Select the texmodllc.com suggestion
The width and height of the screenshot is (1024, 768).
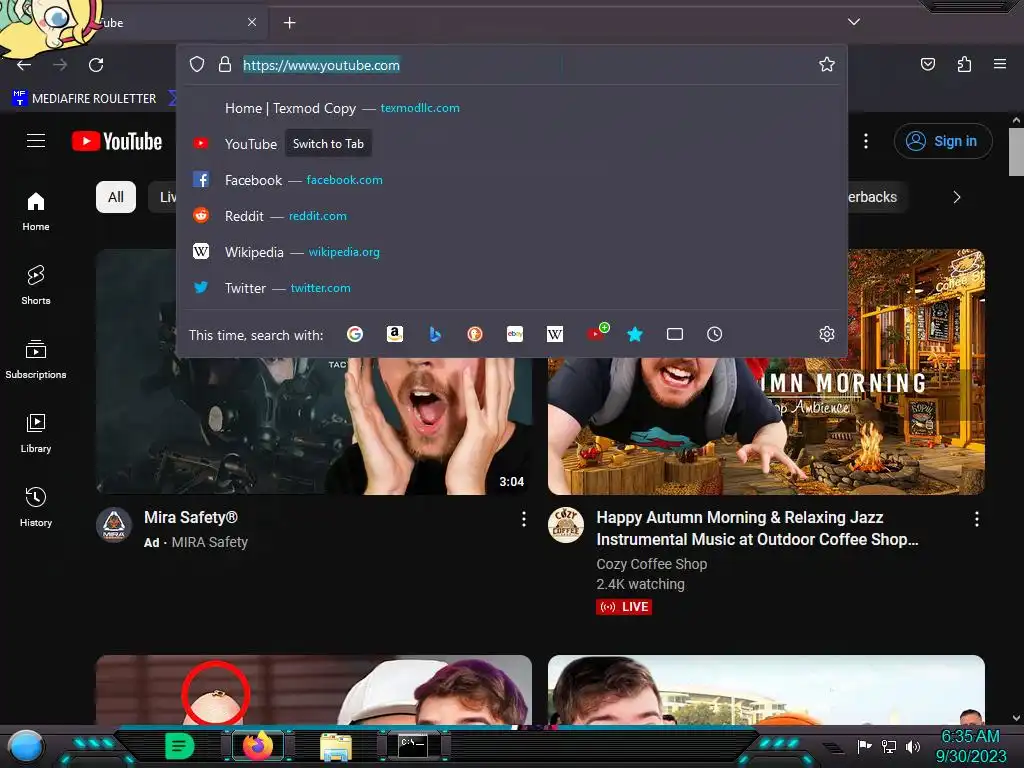point(512,108)
